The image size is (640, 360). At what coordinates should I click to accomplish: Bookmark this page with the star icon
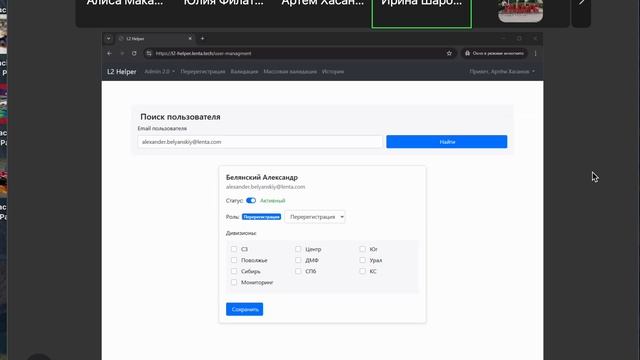coord(449,53)
